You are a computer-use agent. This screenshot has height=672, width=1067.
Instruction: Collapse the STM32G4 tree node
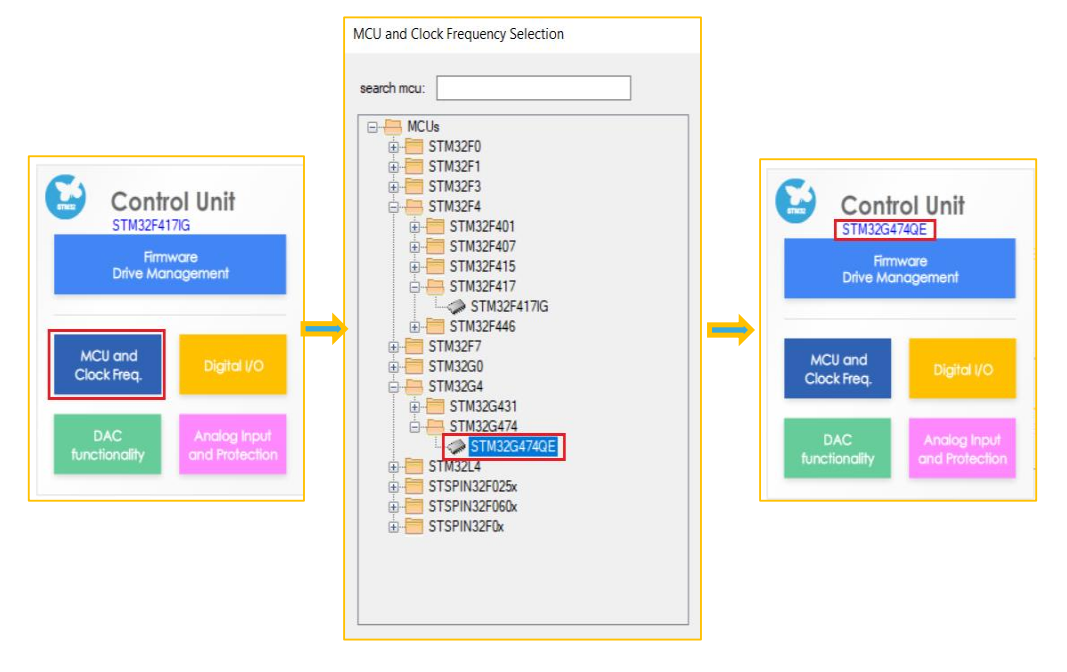coord(393,387)
